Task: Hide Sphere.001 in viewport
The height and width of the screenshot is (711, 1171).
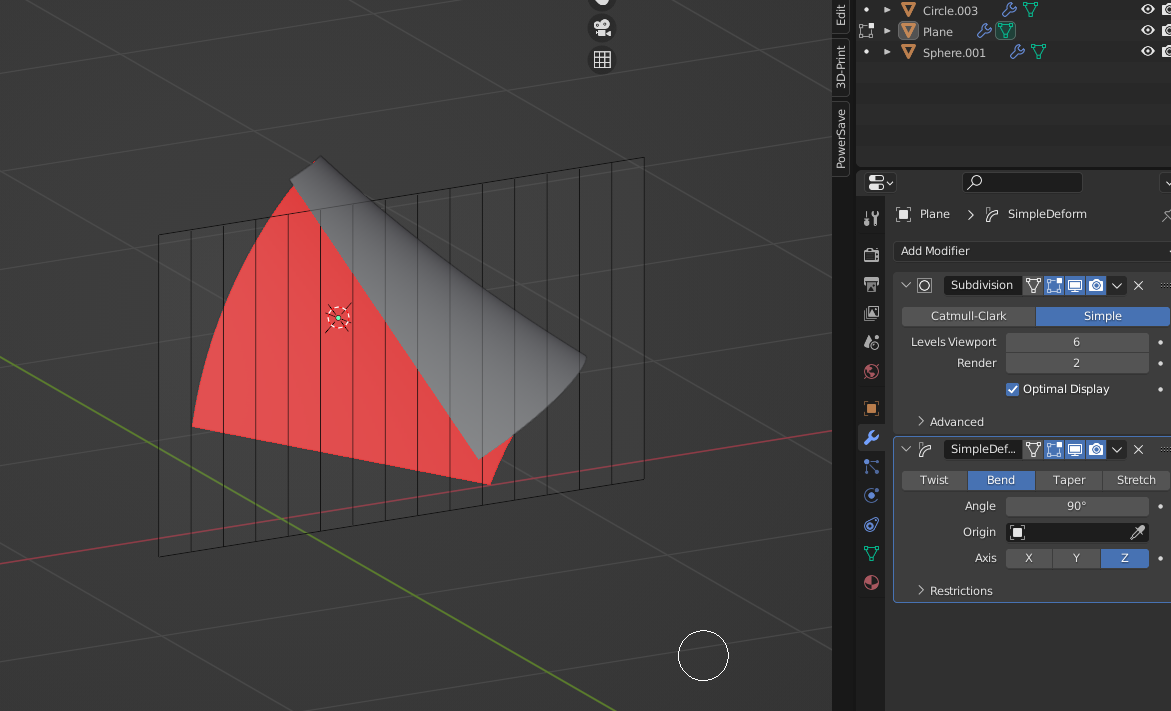Action: pos(1148,52)
